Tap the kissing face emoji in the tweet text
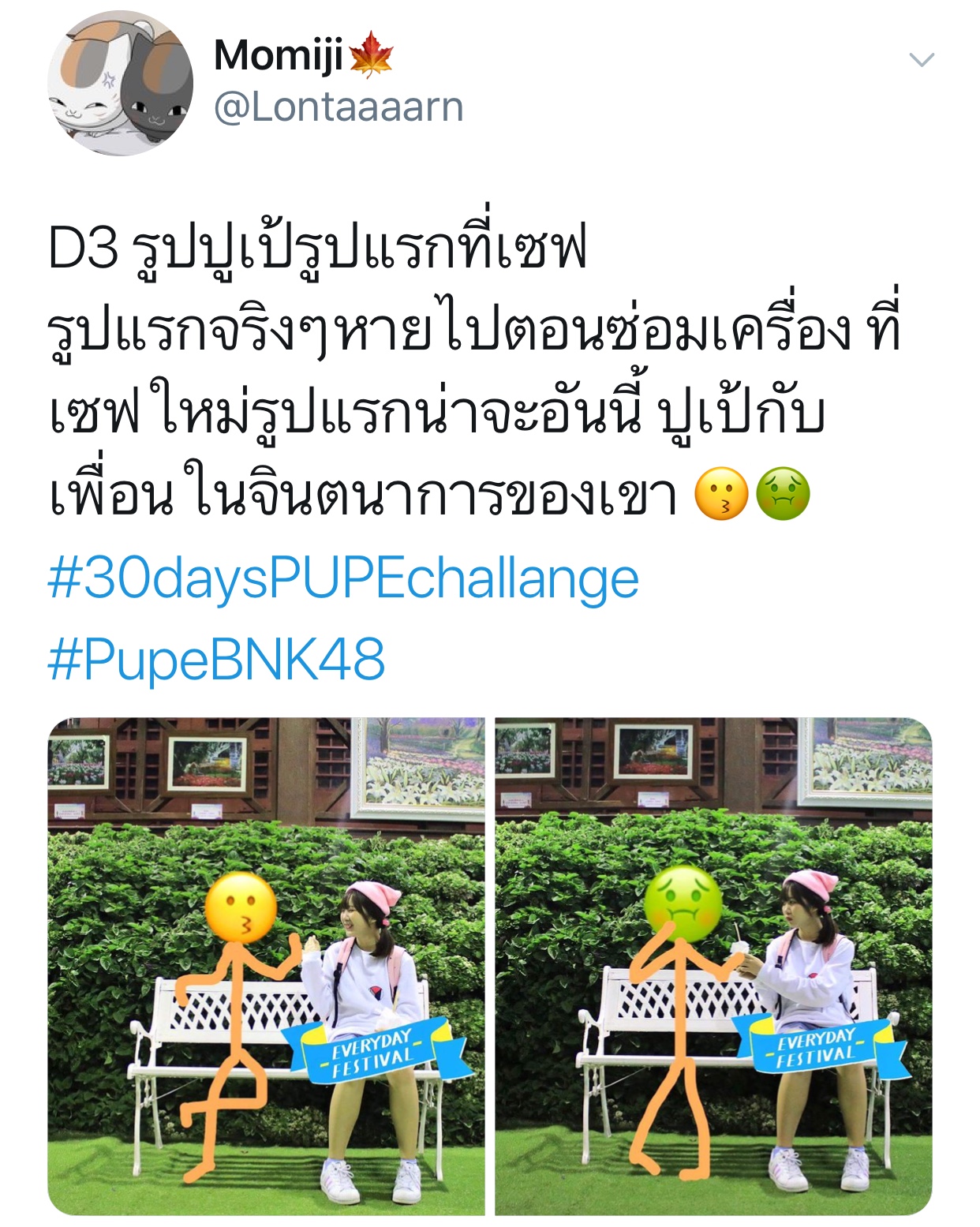 [721, 494]
